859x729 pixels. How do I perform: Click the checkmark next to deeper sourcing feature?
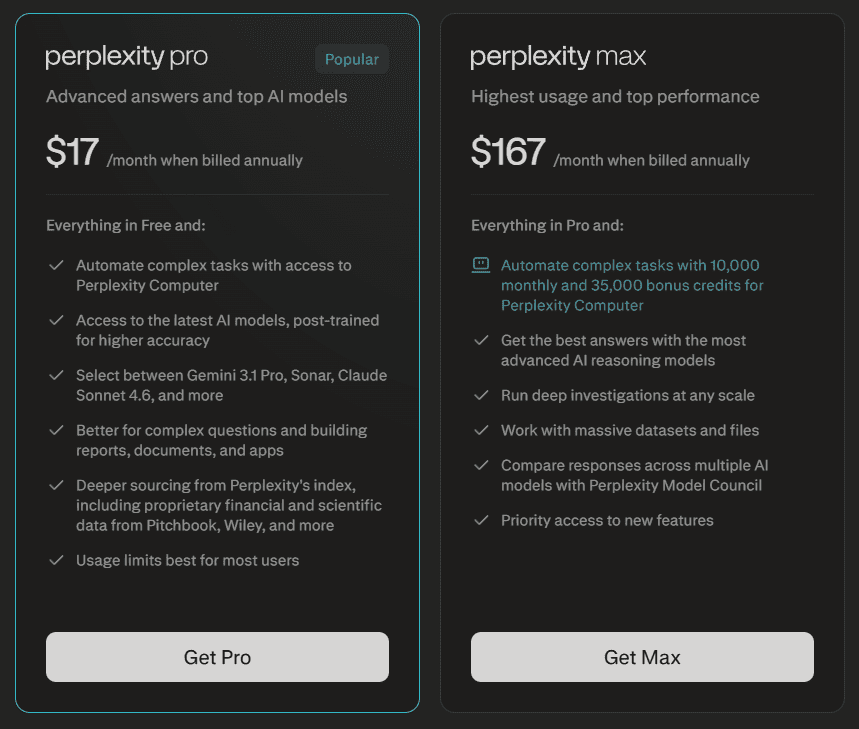(57, 486)
